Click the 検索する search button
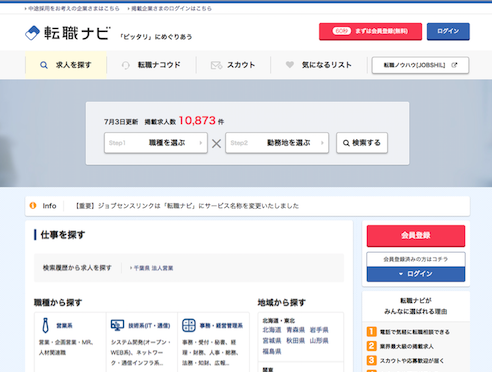The height and width of the screenshot is (372, 492). (x=362, y=143)
